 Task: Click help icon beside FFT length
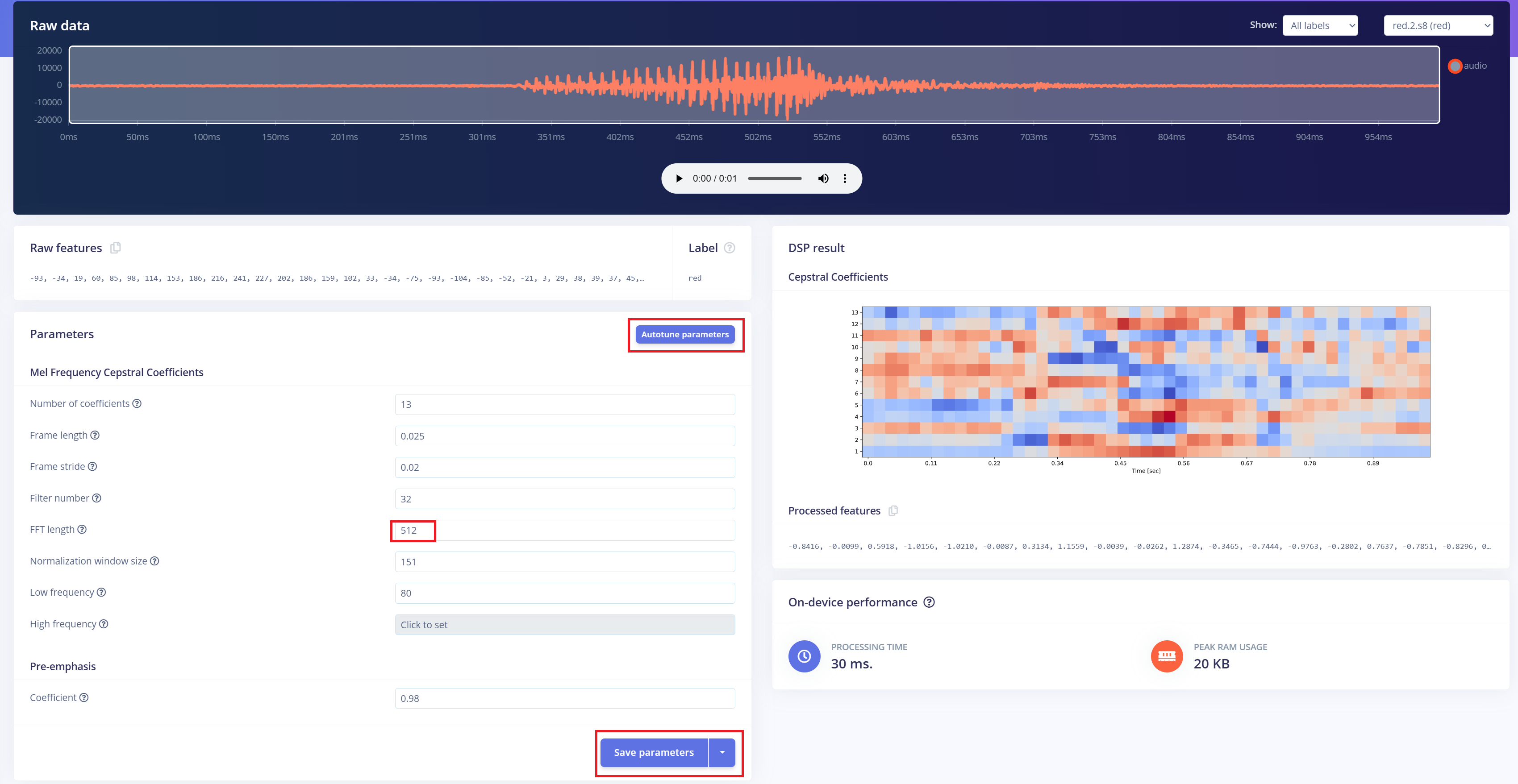(x=82, y=530)
